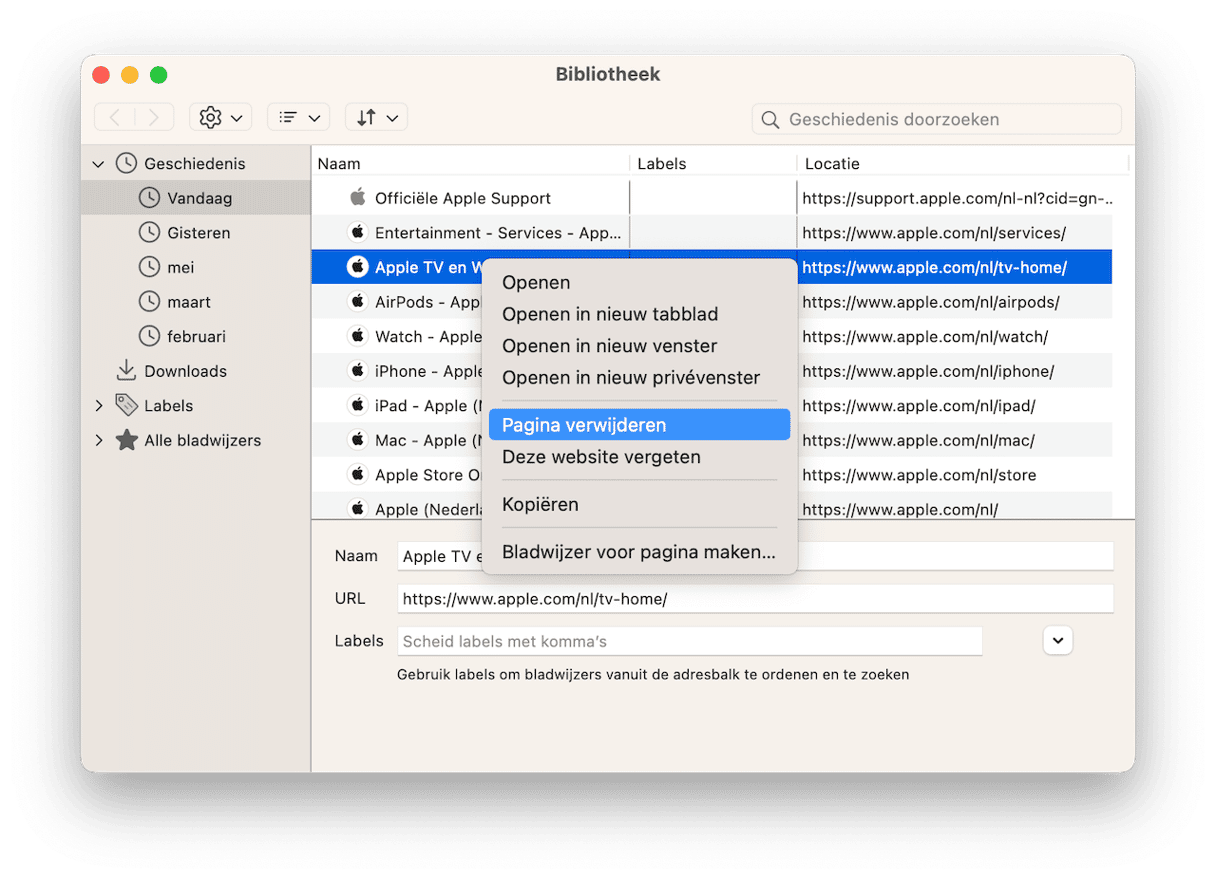This screenshot has height=879, width=1216.
Task: Click the URL https://www.apple.com/nl/services/
Action: click(934, 233)
